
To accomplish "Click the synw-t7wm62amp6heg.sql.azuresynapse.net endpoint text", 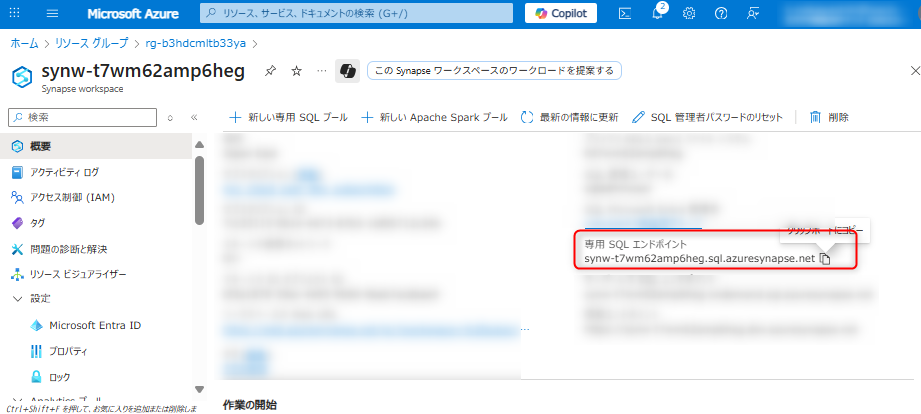I will click(x=700, y=259).
